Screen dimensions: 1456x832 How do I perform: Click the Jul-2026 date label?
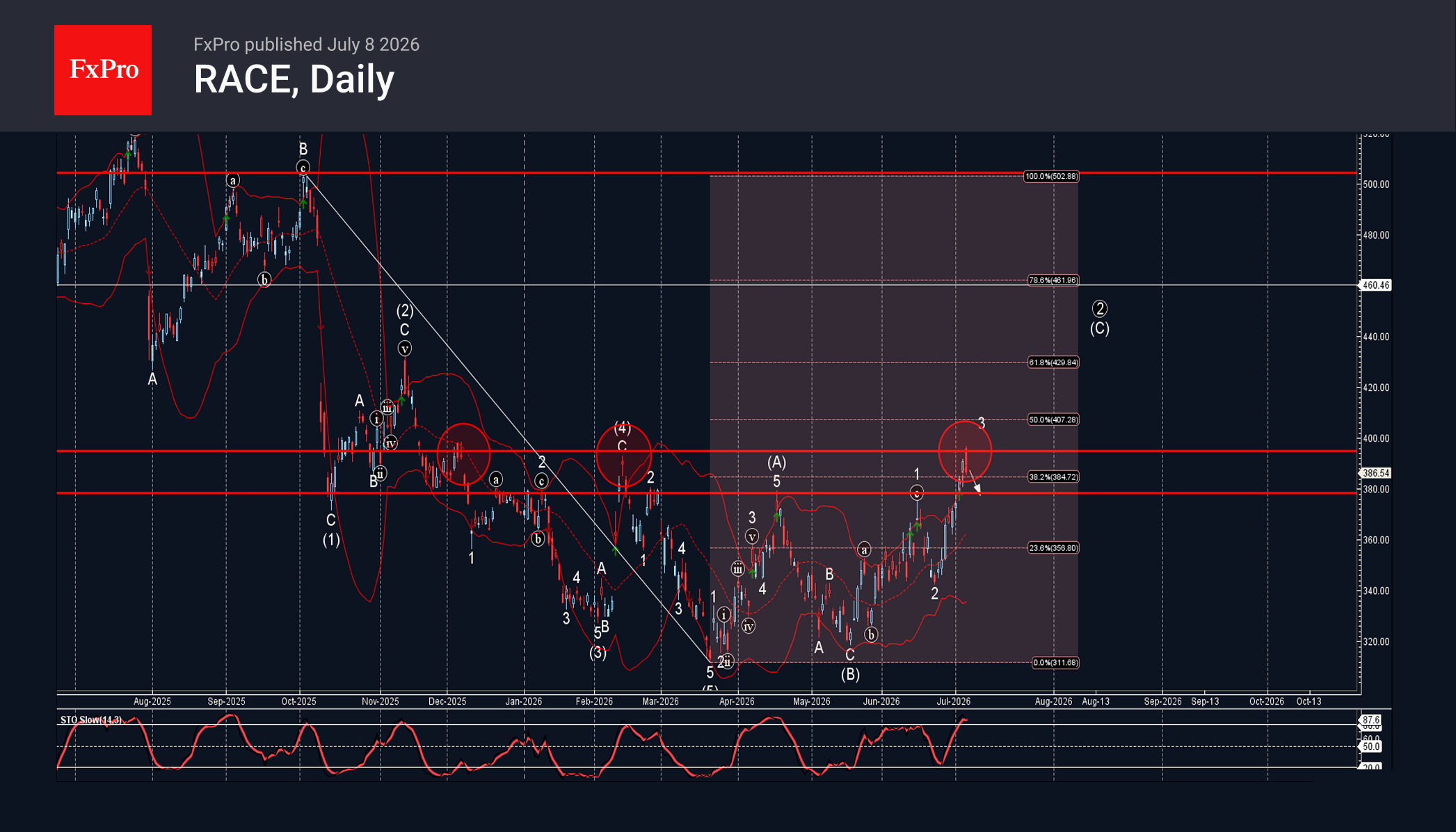pyautogui.click(x=954, y=701)
